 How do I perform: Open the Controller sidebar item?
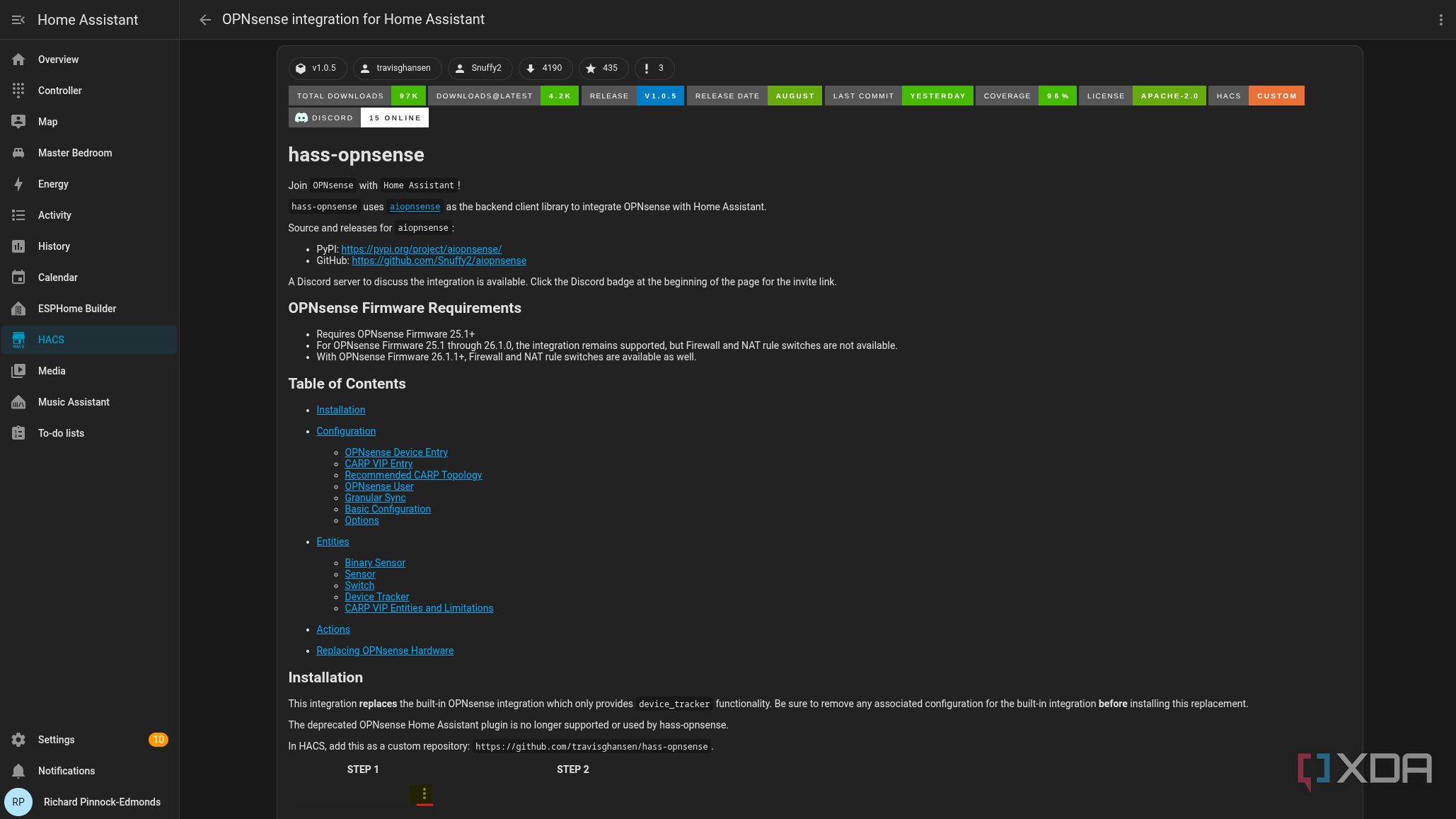(x=89, y=91)
